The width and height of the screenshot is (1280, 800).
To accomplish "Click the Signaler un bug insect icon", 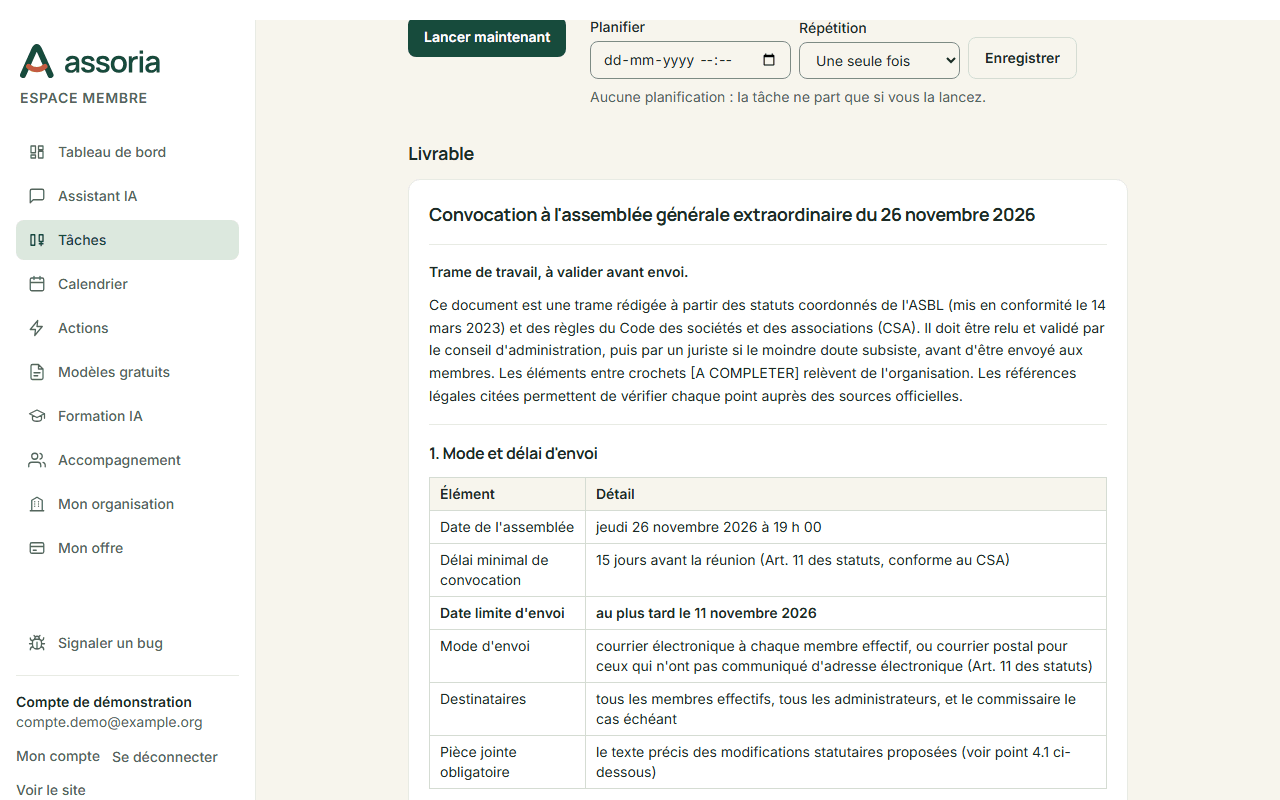I will click(37, 643).
